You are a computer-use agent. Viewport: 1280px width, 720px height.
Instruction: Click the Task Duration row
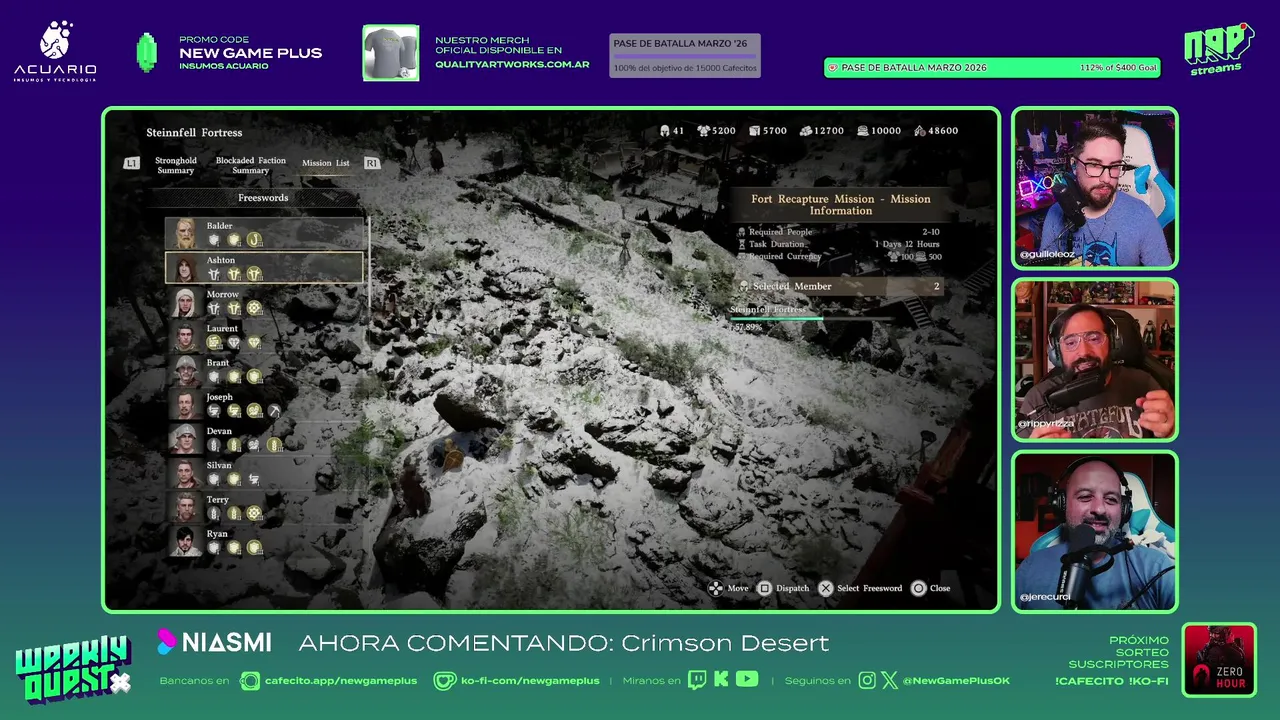(839, 244)
